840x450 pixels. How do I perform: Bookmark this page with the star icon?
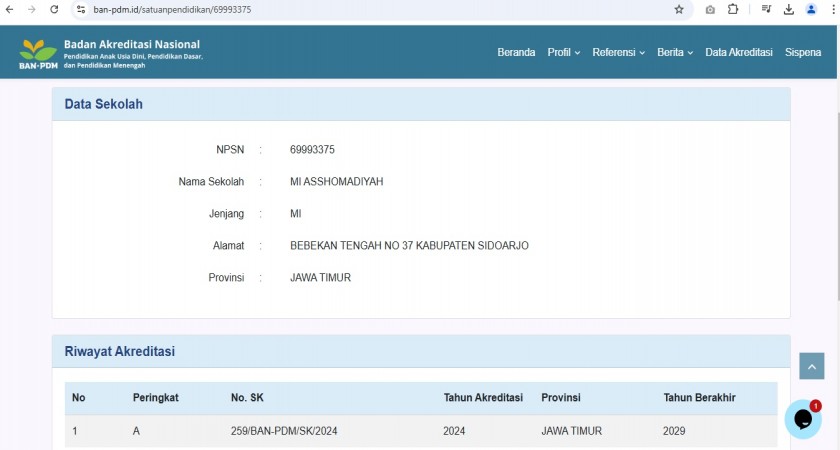[x=679, y=9]
